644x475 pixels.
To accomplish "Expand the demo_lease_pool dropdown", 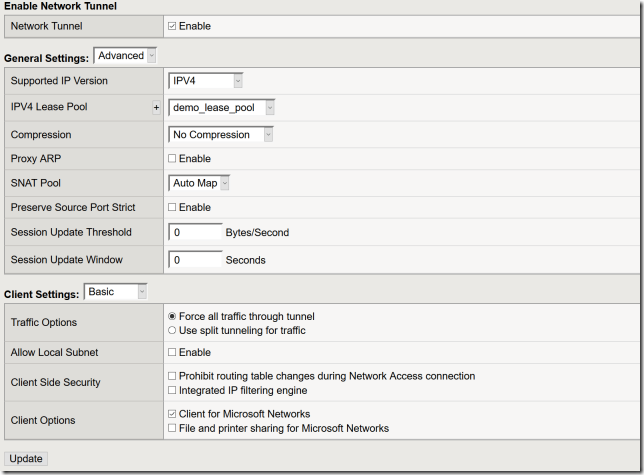I will [222, 107].
